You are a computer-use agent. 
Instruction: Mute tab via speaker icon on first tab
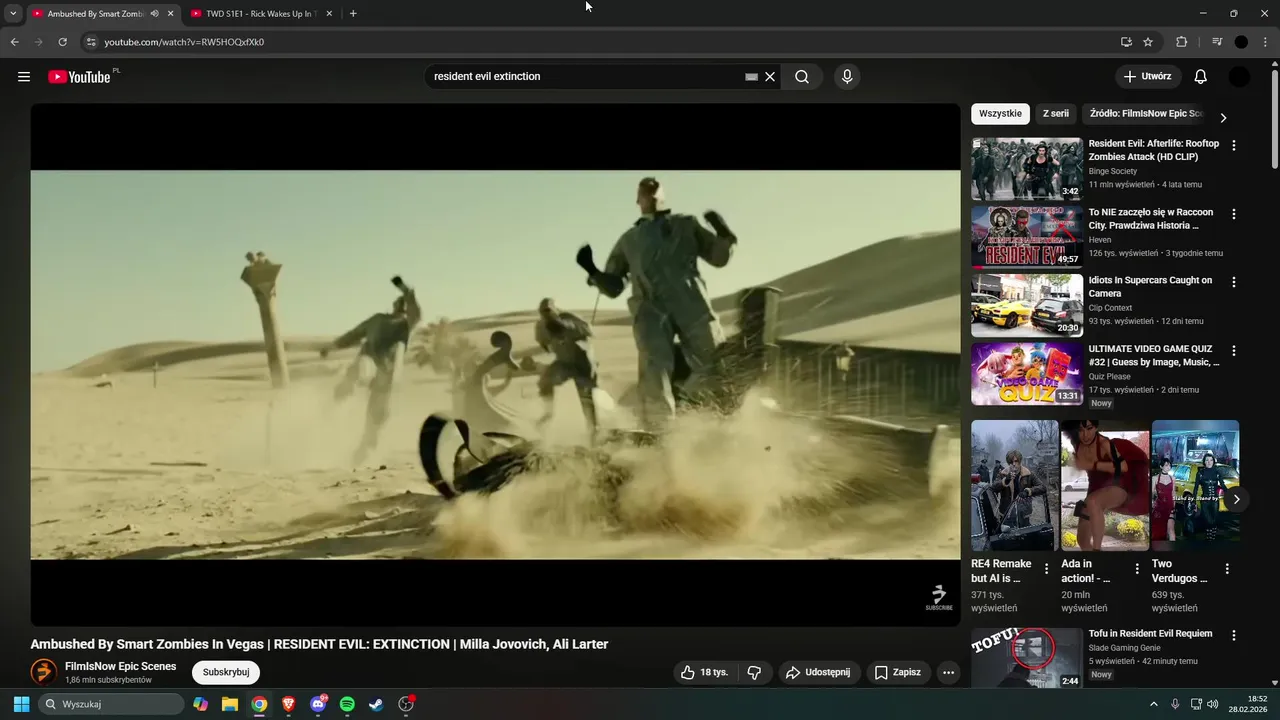154,14
